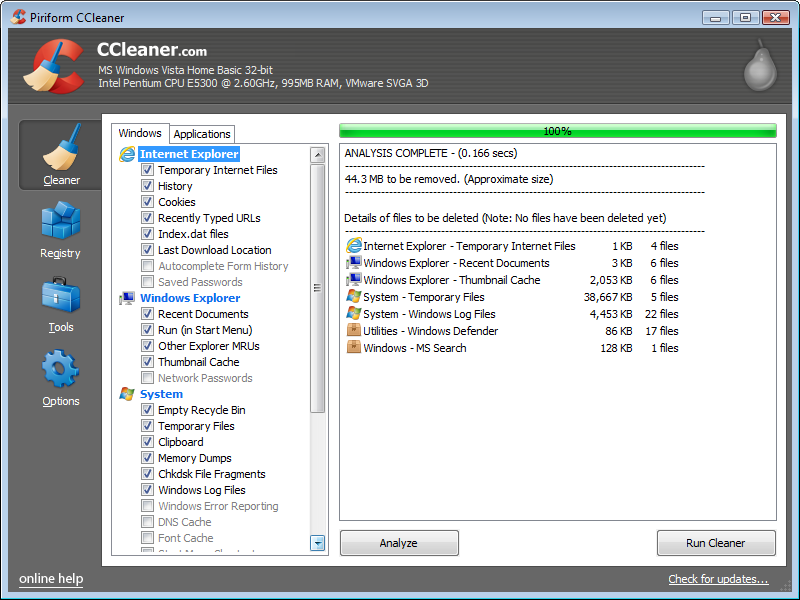Enable the DNS Cache checkbox
This screenshot has width=800, height=600.
pyautogui.click(x=147, y=521)
